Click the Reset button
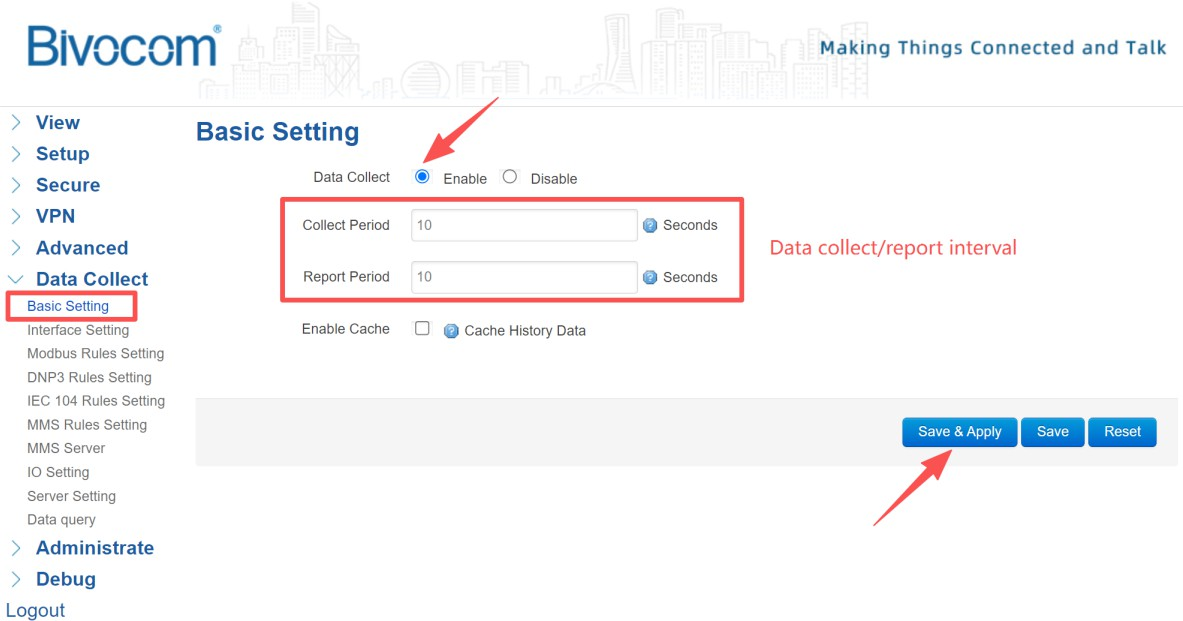 [x=1122, y=432]
